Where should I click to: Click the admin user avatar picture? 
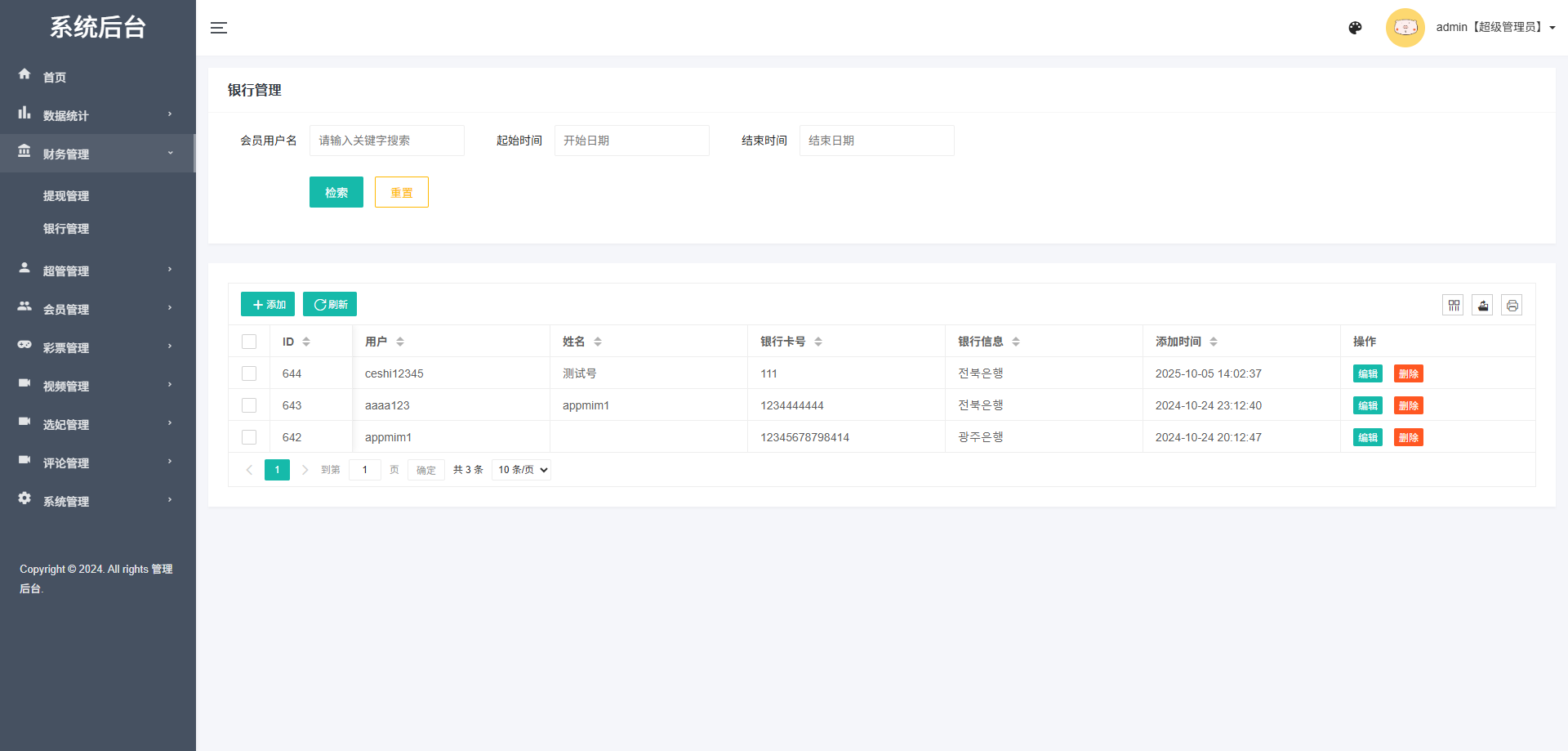pos(1405,27)
